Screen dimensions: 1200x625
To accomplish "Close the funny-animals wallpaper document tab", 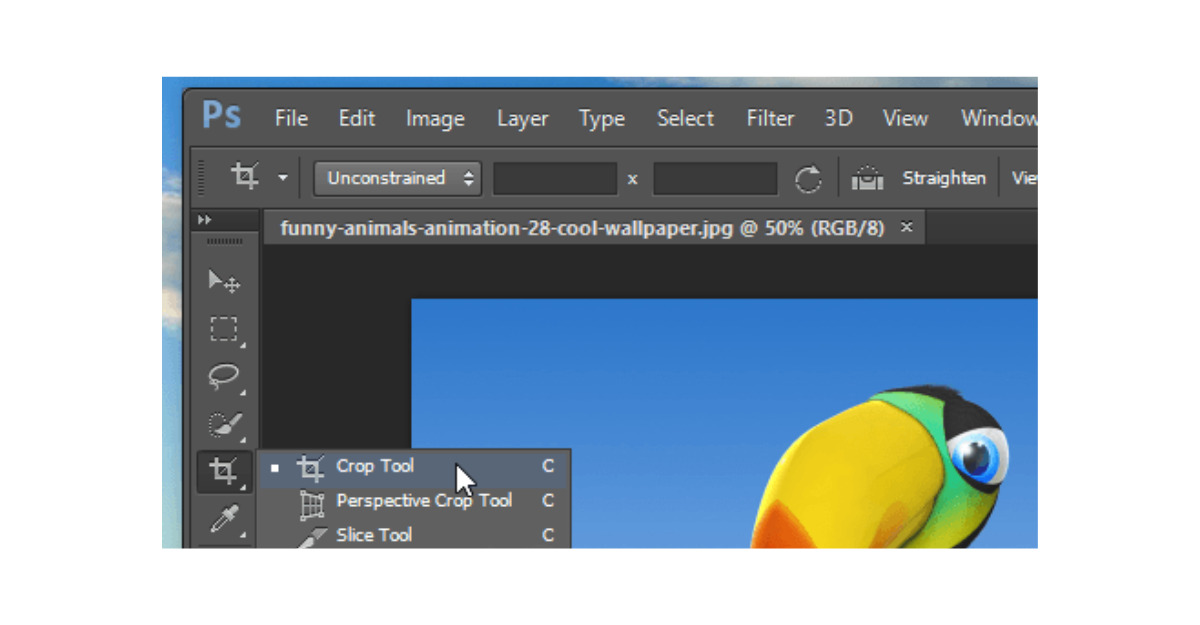I will pyautogui.click(x=906, y=227).
